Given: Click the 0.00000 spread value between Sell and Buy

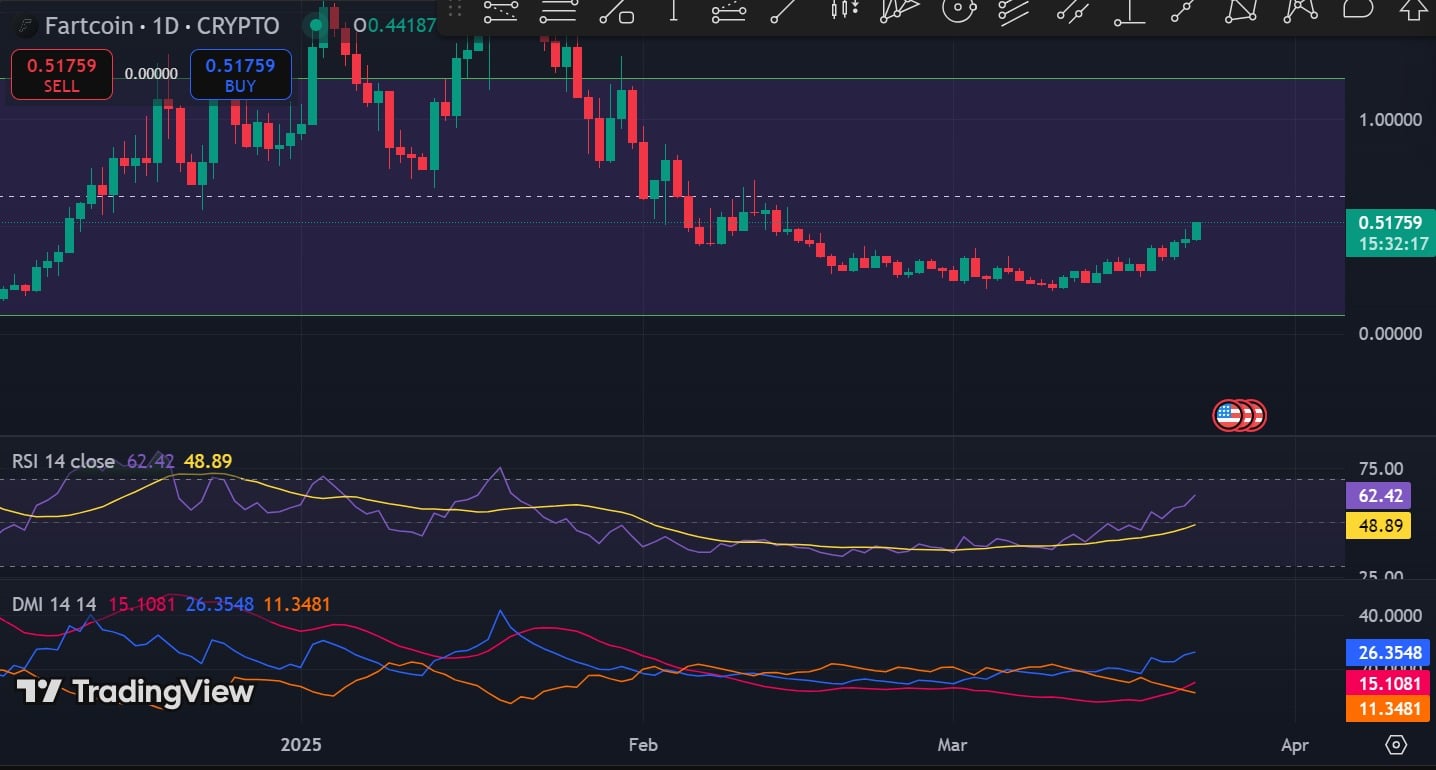Looking at the screenshot, I should coord(151,73).
